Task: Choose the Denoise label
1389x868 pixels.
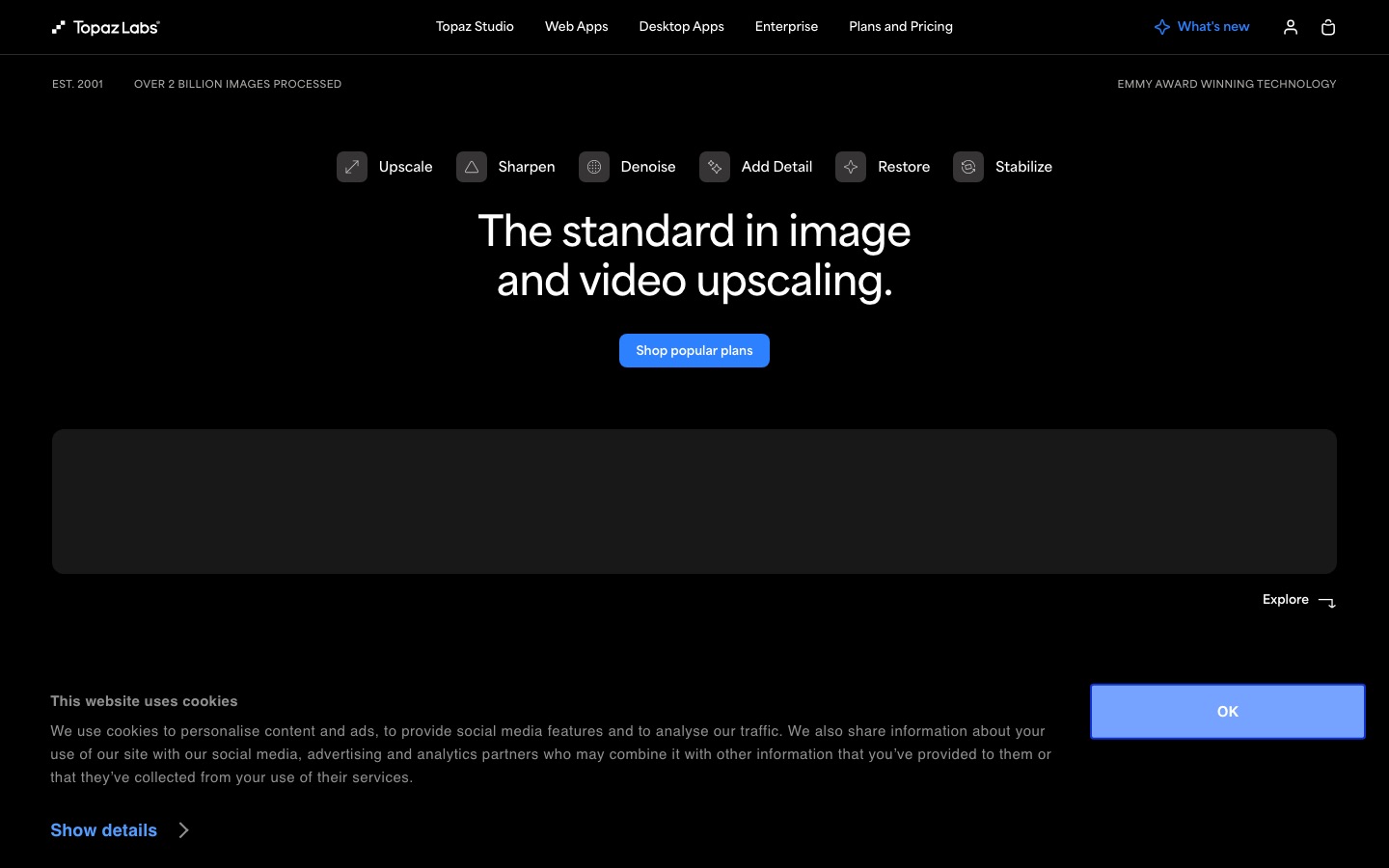Action: point(648,167)
